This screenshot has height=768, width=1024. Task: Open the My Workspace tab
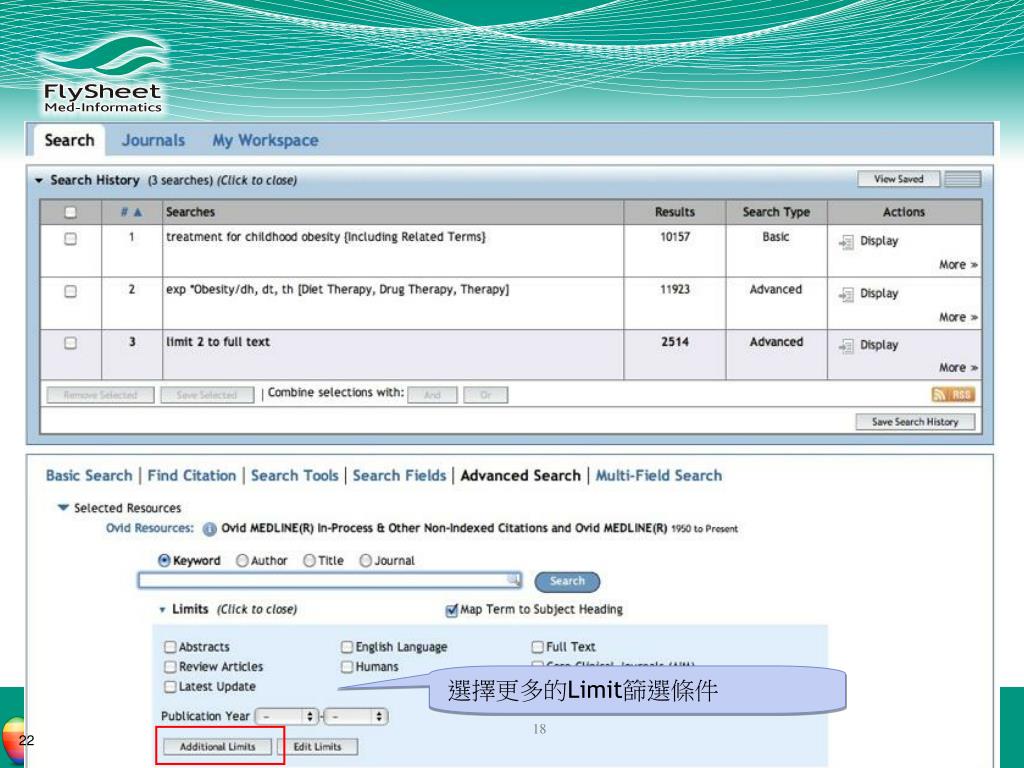coord(265,140)
